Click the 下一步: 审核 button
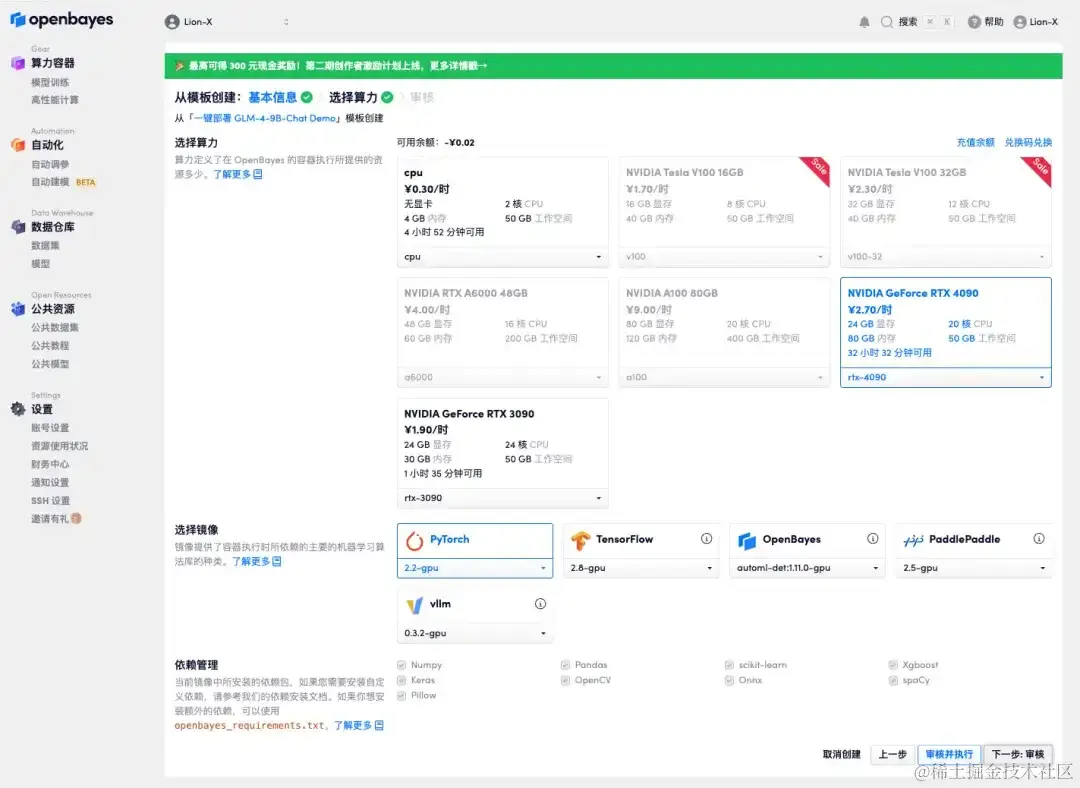The height and width of the screenshot is (788, 1080). pyautogui.click(x=1018, y=754)
